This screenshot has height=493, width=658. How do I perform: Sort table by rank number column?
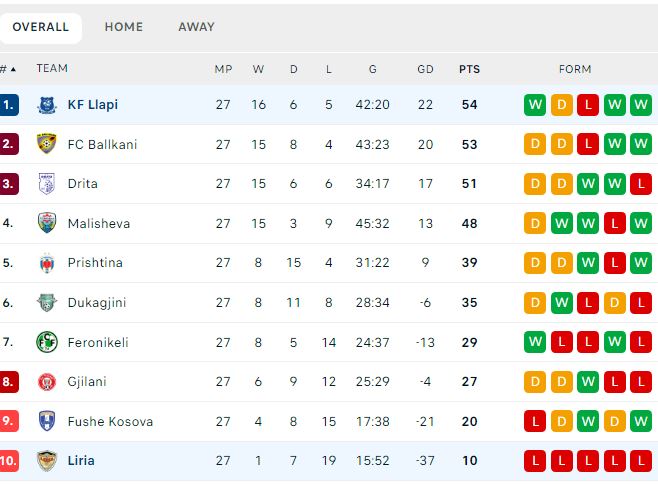(x=9, y=69)
